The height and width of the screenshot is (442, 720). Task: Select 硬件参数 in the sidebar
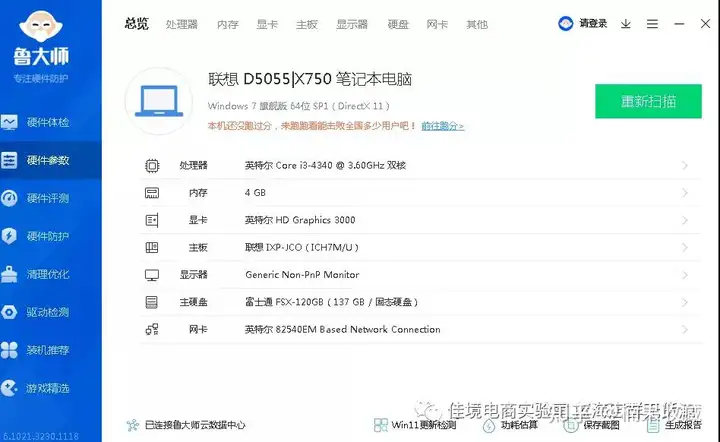coord(51,160)
